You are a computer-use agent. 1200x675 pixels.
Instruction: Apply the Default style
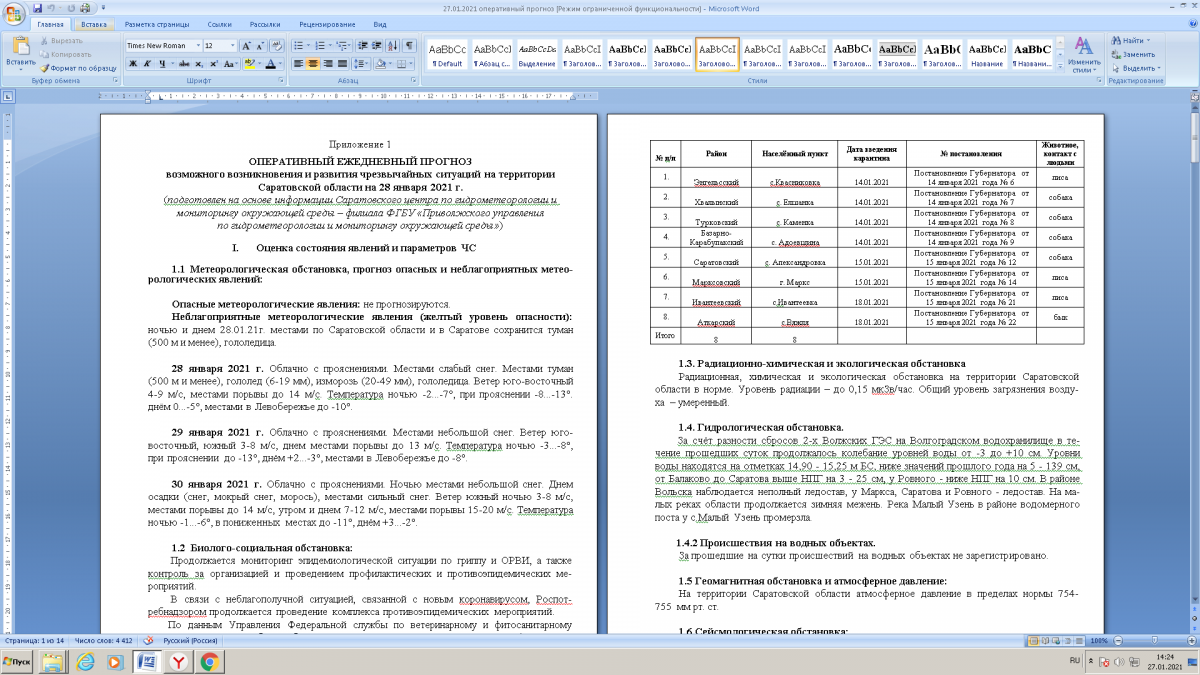click(x=447, y=54)
